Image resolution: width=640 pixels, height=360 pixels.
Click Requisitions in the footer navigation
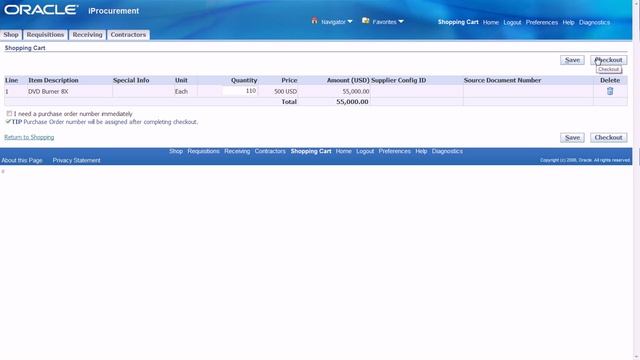203,151
